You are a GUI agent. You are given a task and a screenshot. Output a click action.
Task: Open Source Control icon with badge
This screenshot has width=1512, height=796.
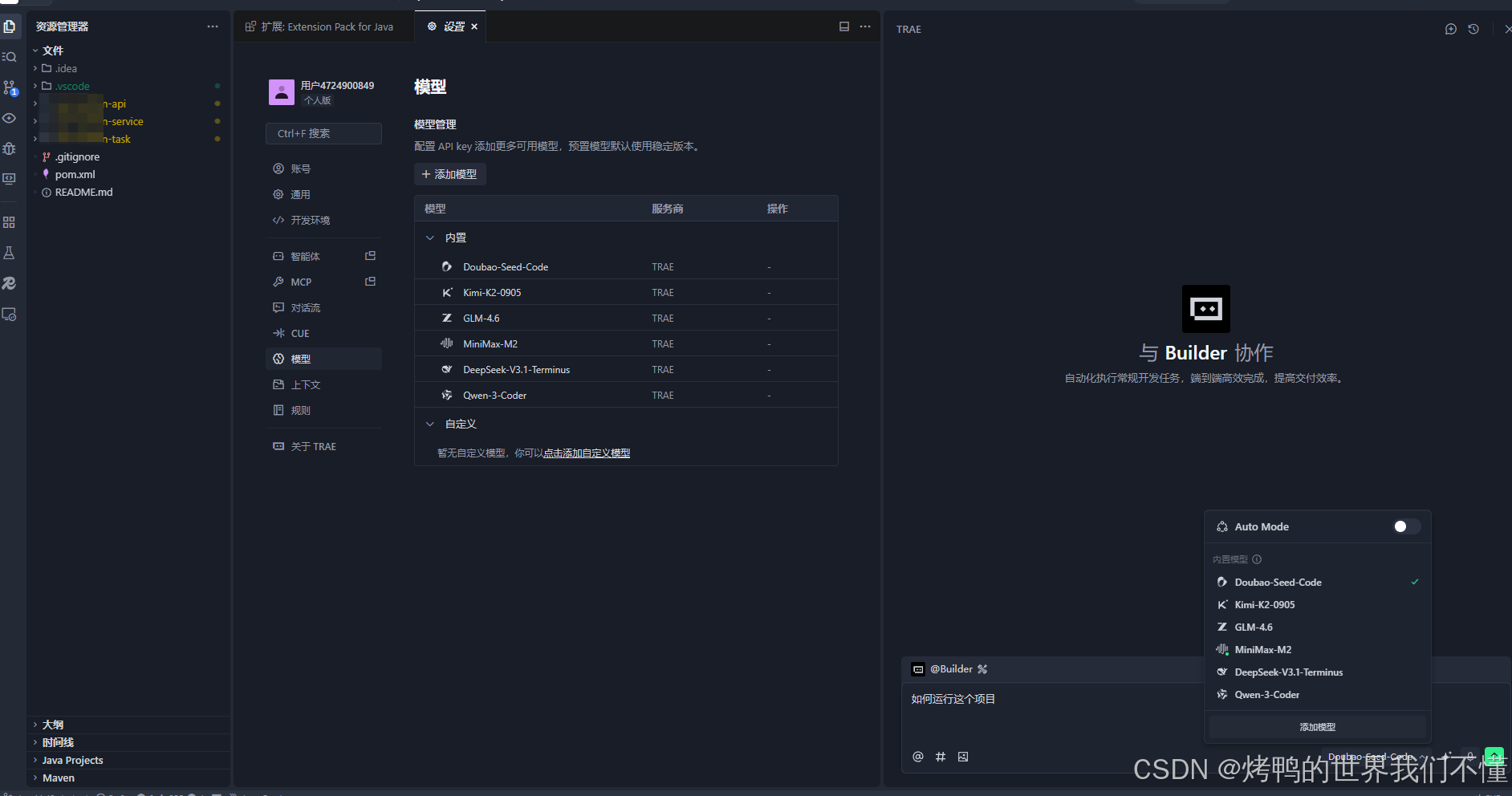[10, 87]
